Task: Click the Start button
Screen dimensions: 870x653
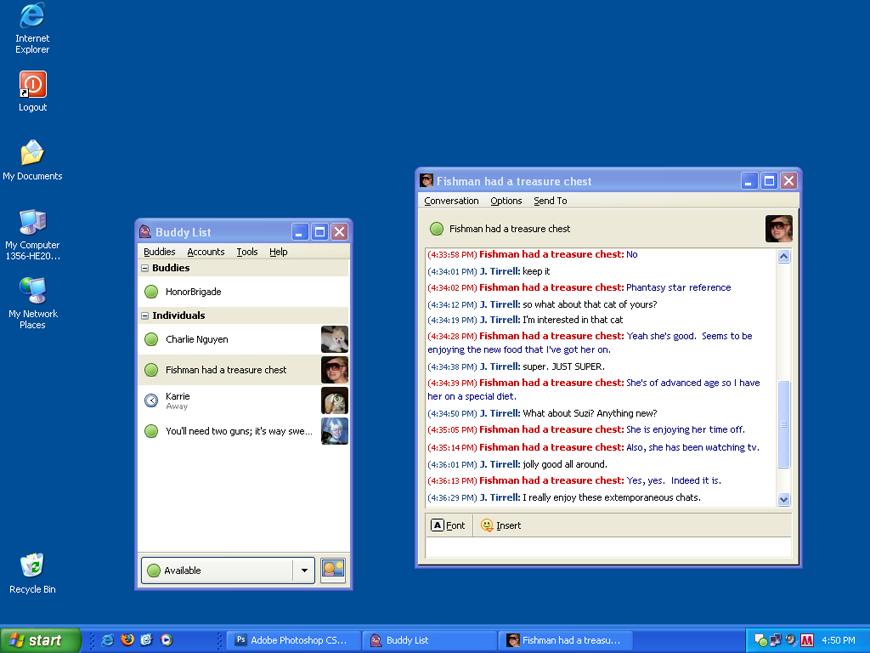Action: [x=41, y=640]
